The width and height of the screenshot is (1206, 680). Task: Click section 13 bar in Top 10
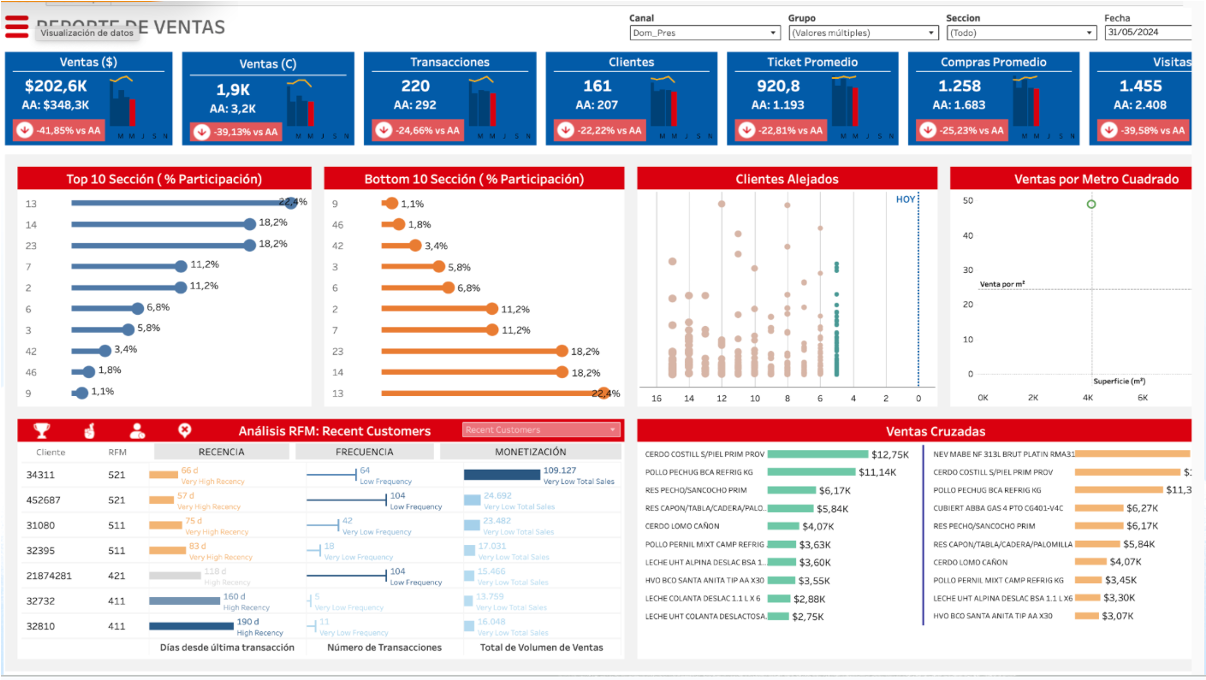click(180, 203)
